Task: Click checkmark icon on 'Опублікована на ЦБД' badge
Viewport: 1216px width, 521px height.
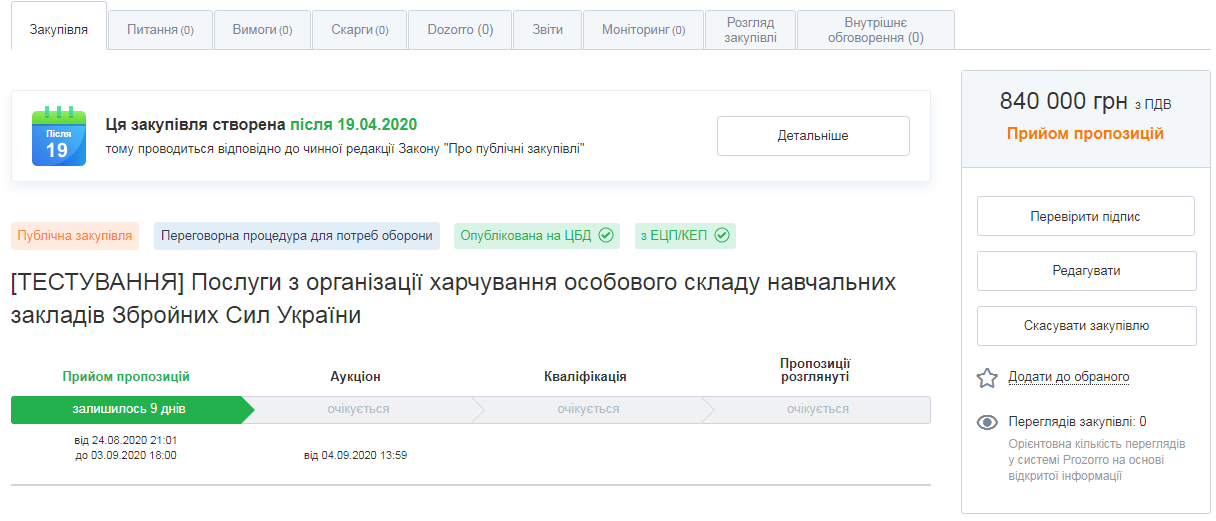Action: 605,236
